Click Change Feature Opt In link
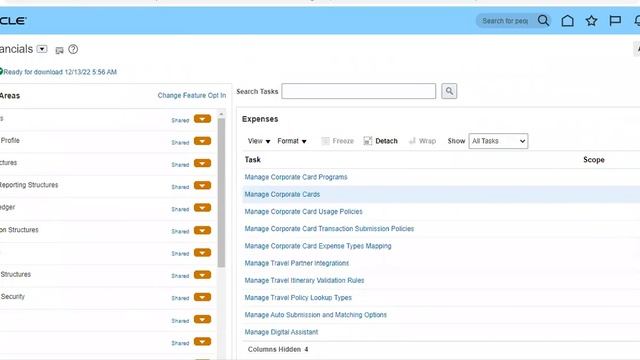640x360 pixels. coord(191,95)
